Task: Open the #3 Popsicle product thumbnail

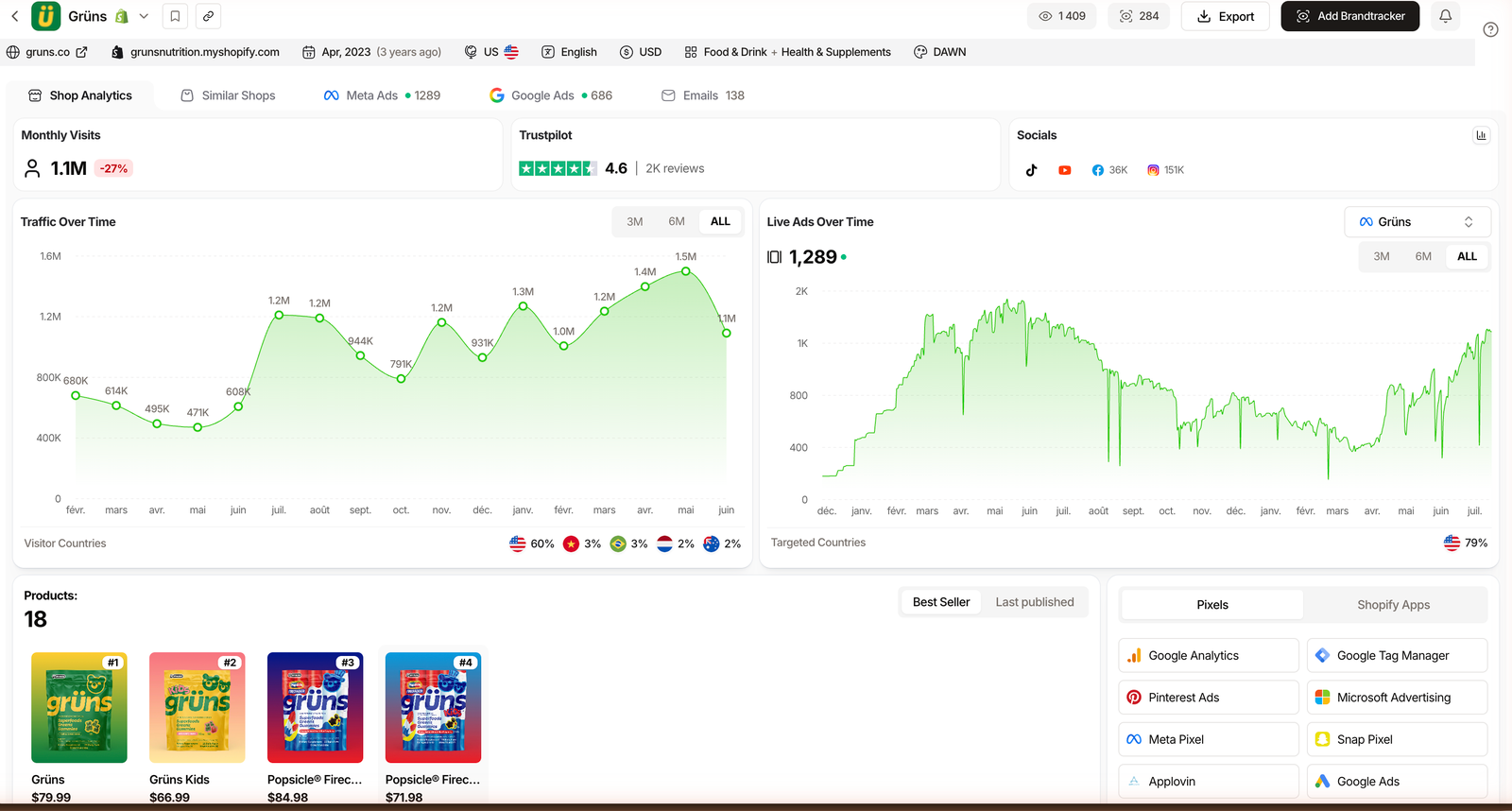Action: [316, 707]
